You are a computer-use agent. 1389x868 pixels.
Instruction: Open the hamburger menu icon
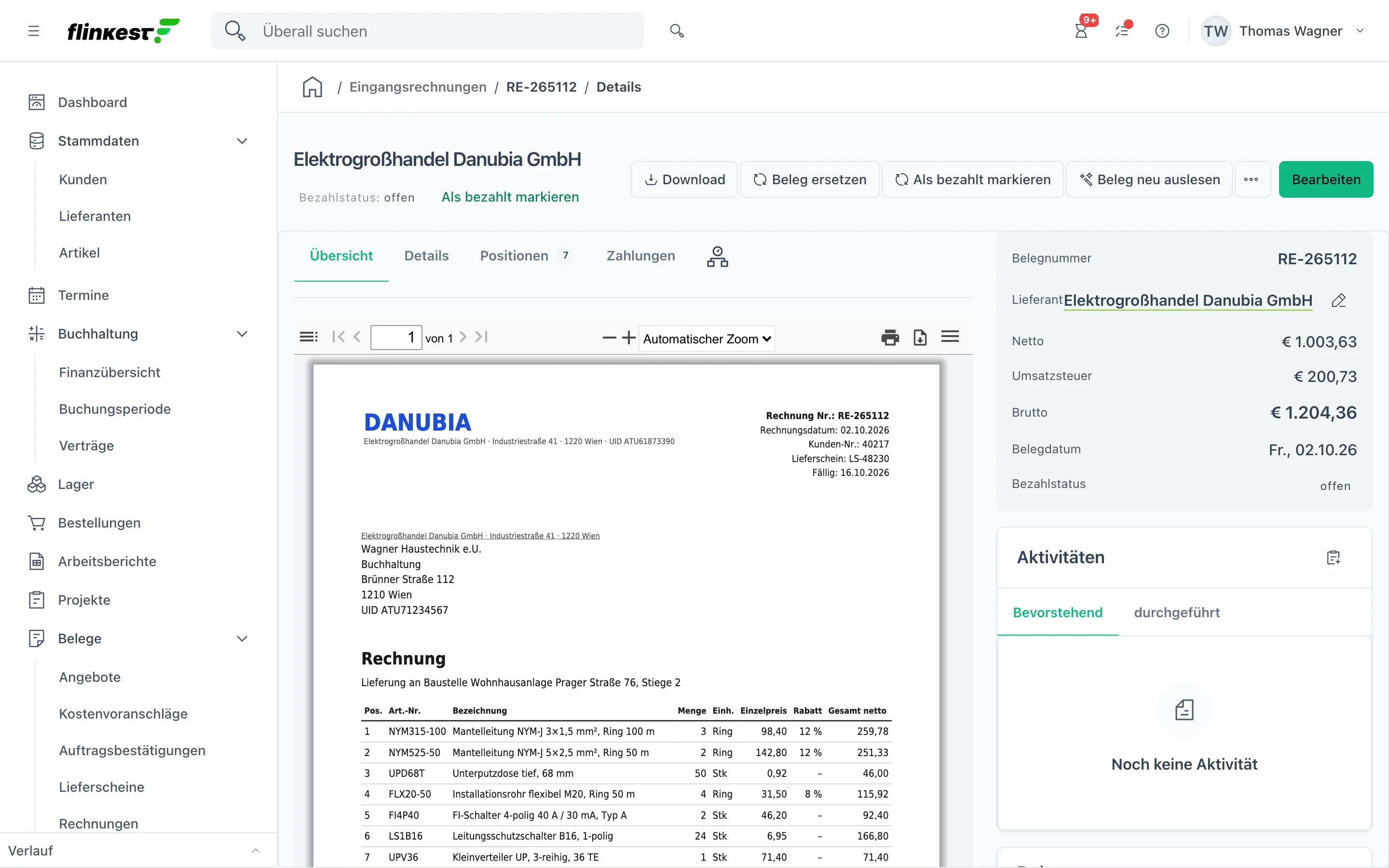(x=34, y=31)
